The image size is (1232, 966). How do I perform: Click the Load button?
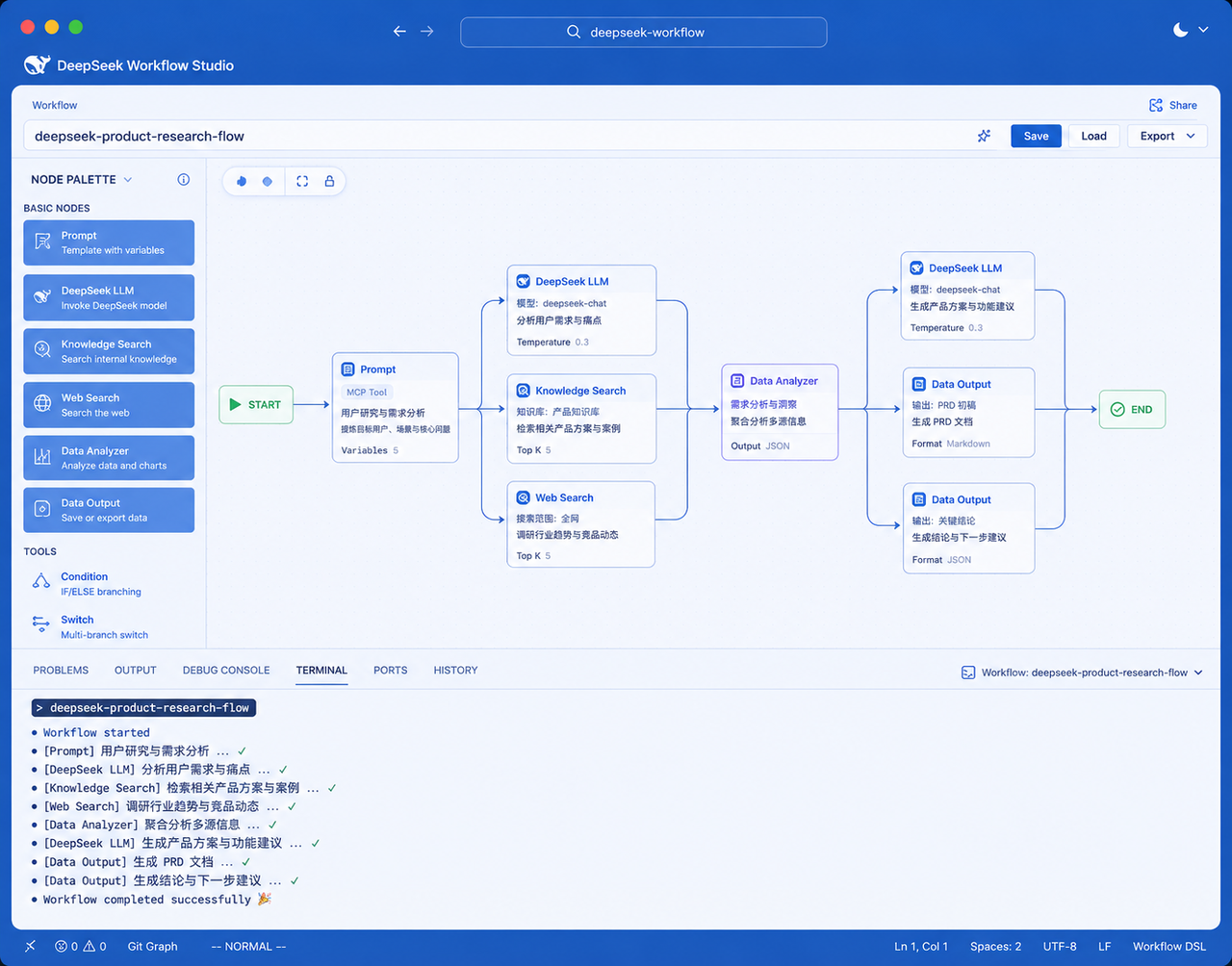click(x=1094, y=136)
